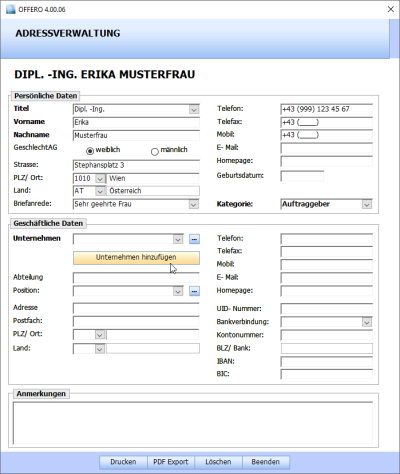Expand the Briefanrede dropdown

pos(194,204)
